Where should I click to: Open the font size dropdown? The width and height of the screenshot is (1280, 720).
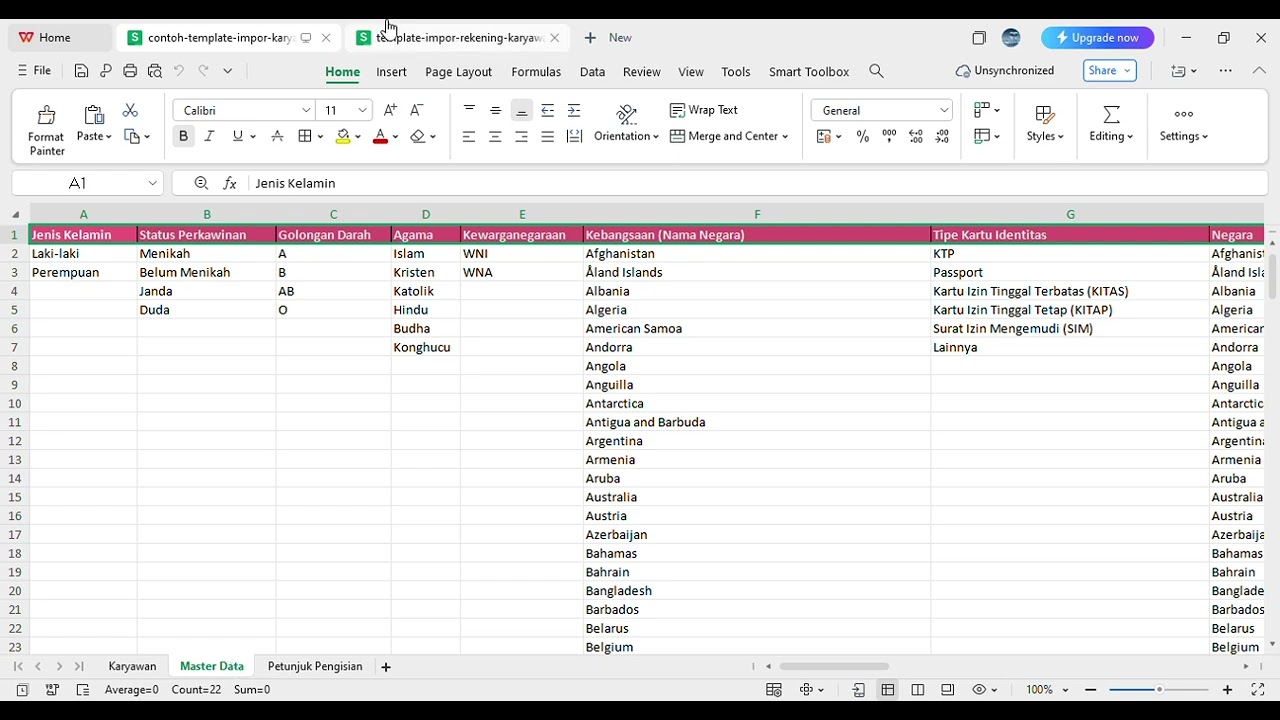[362, 110]
